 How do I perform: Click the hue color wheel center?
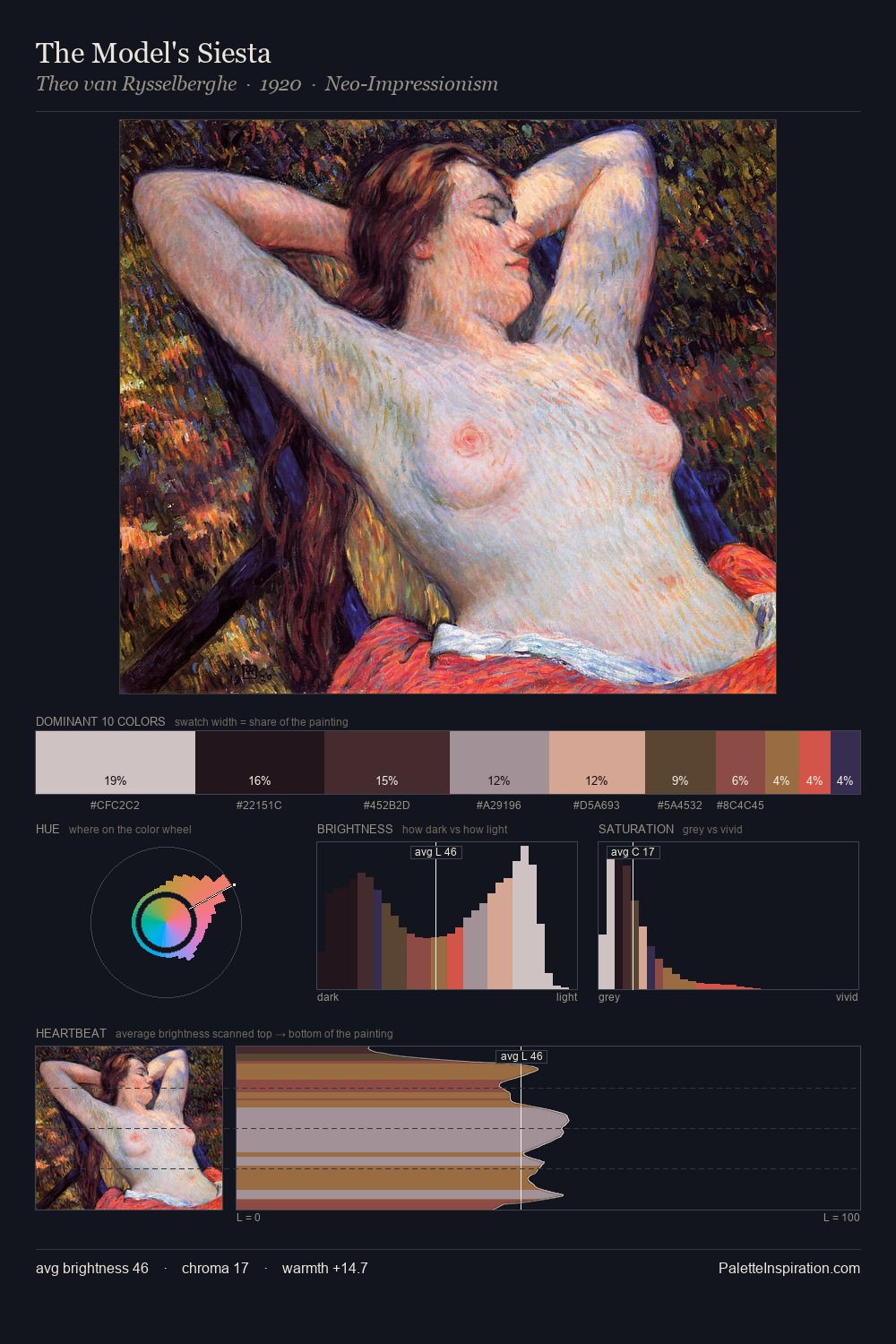166,921
